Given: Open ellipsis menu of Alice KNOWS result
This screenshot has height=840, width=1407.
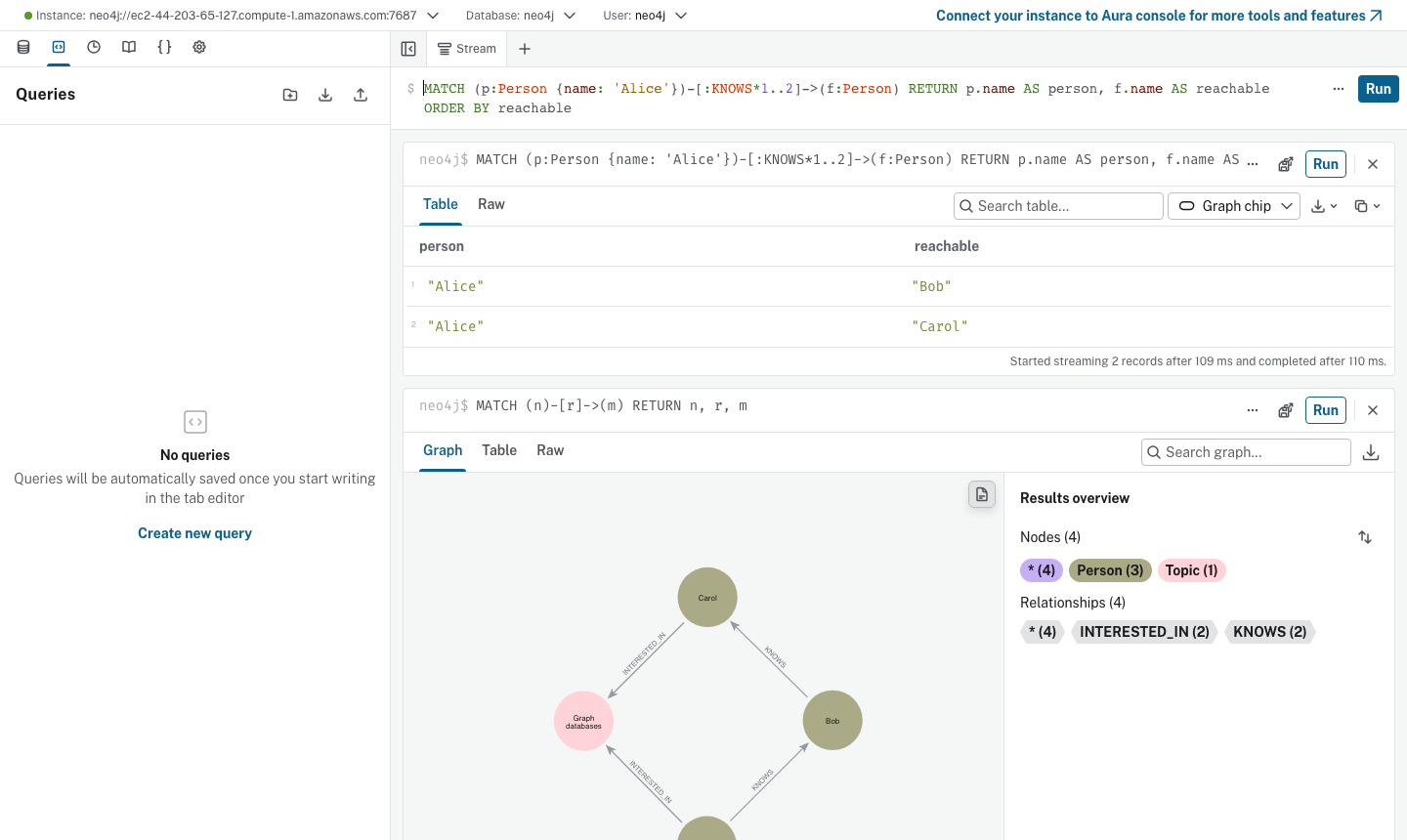Looking at the screenshot, I should tap(1253, 164).
